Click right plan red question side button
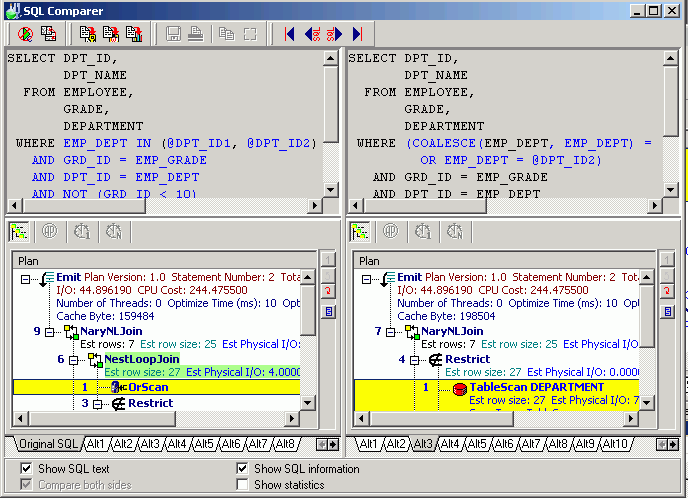 tap(667, 291)
